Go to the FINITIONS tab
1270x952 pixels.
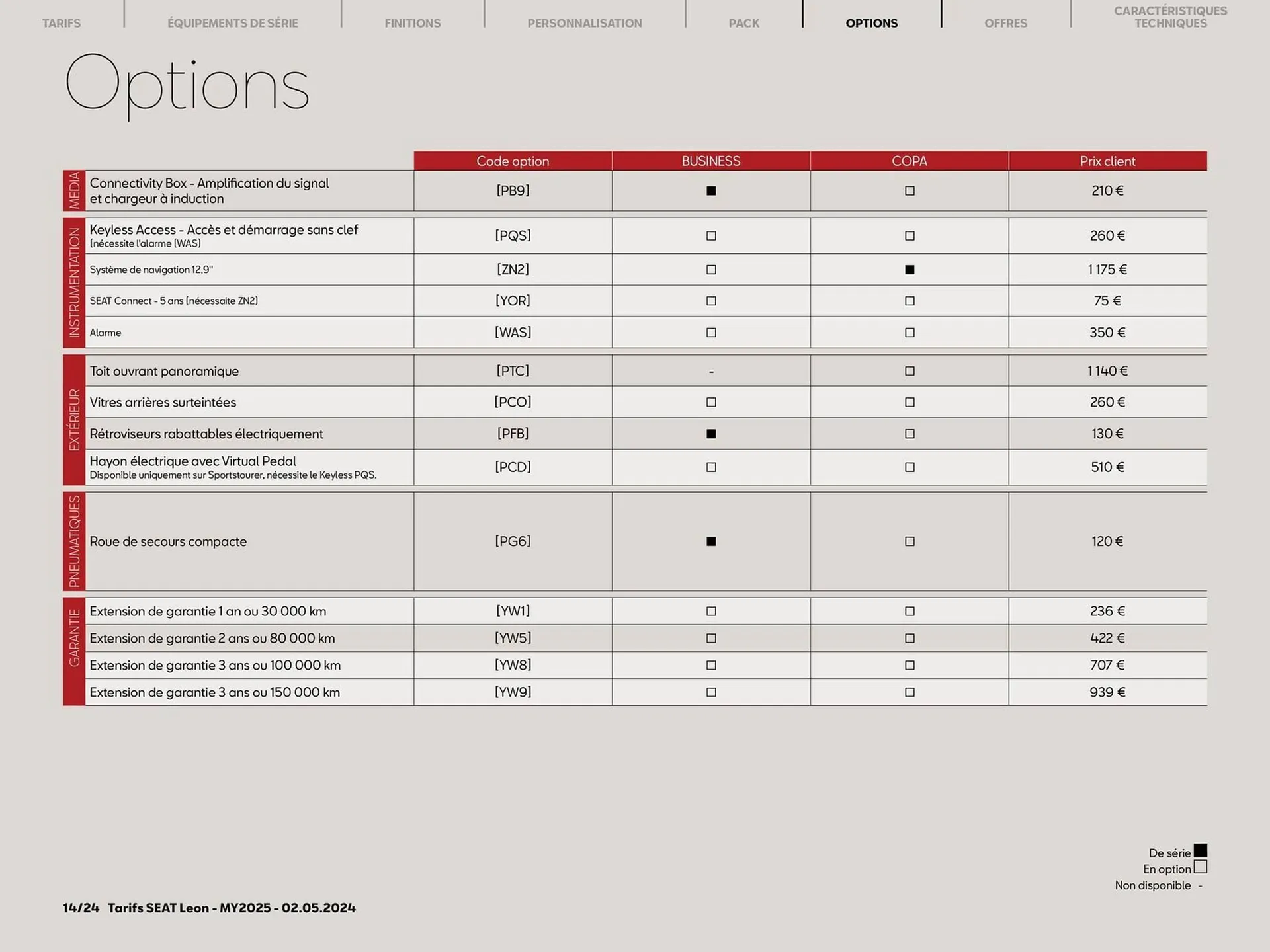click(x=413, y=23)
